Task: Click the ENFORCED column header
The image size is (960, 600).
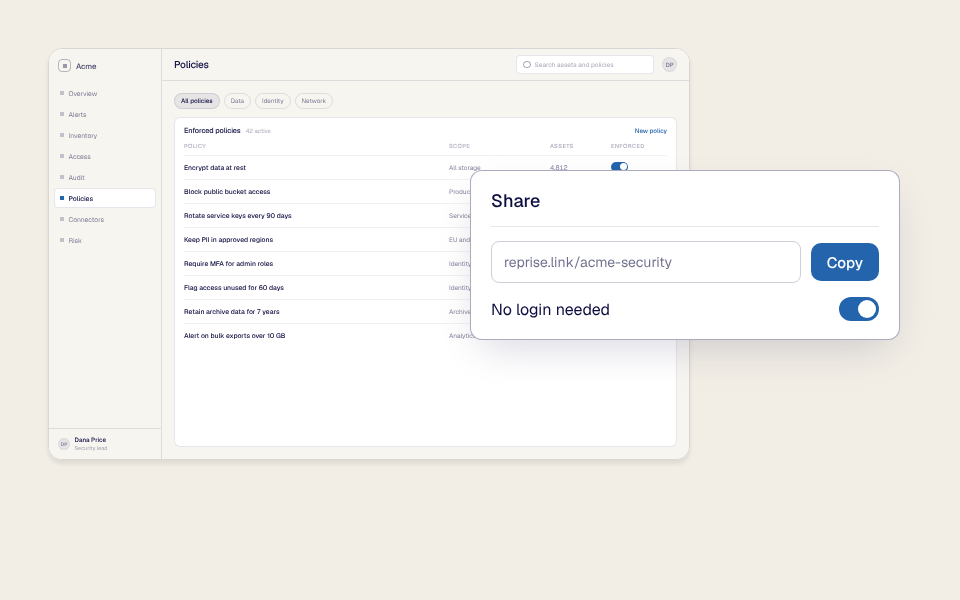Action: (627, 146)
